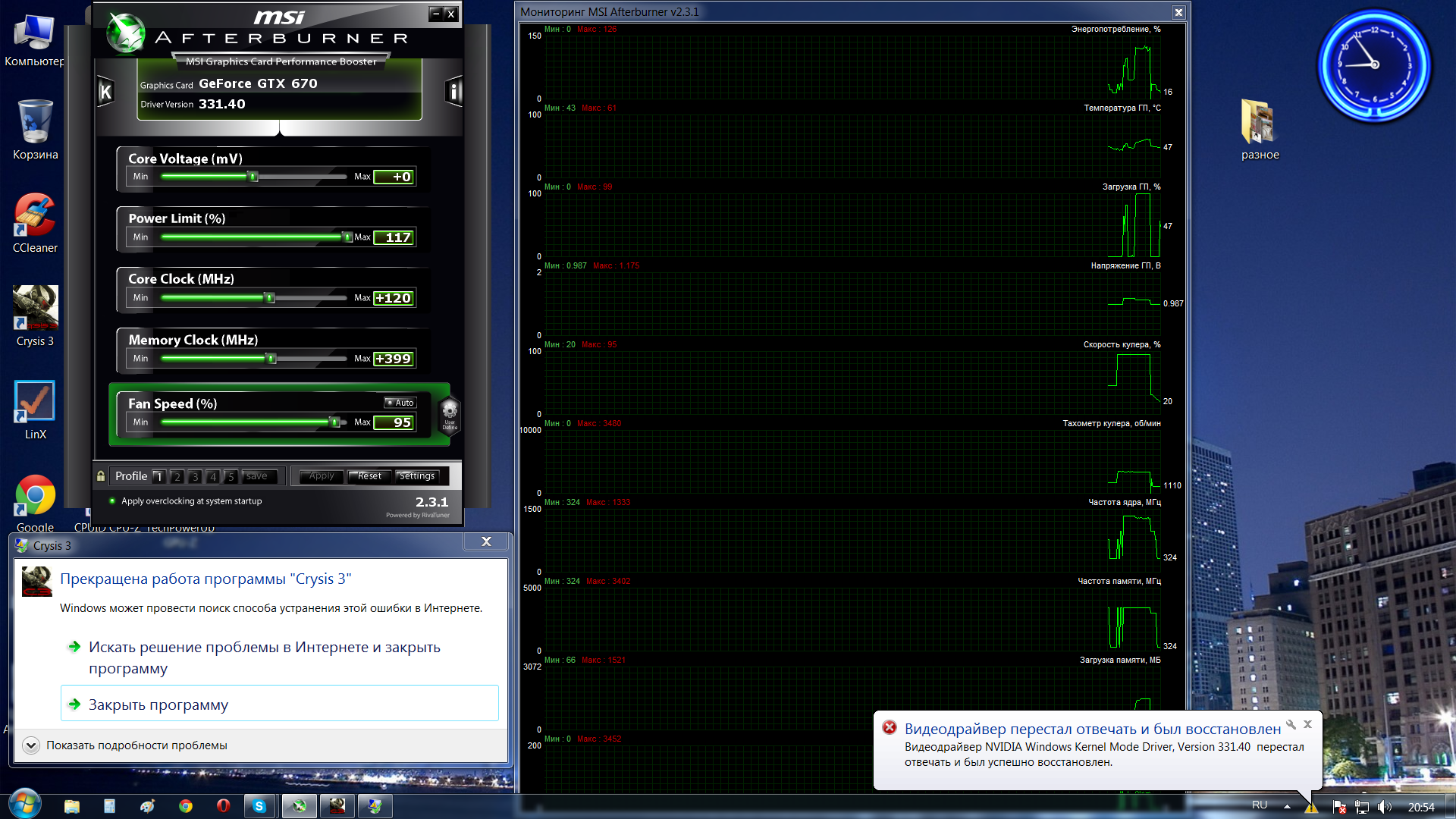Show hidden tray icons arrow
Viewport: 1456px width, 819px height.
click(x=1287, y=806)
